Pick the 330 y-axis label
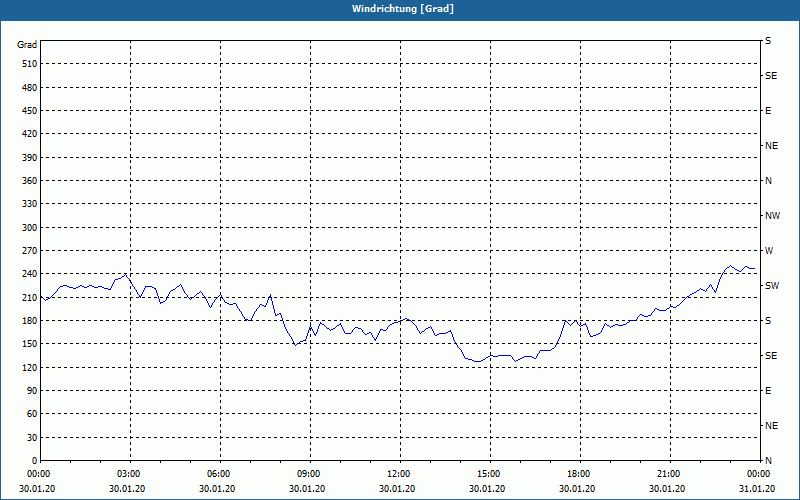Screen dimensions: 800x500 [x=30, y=204]
